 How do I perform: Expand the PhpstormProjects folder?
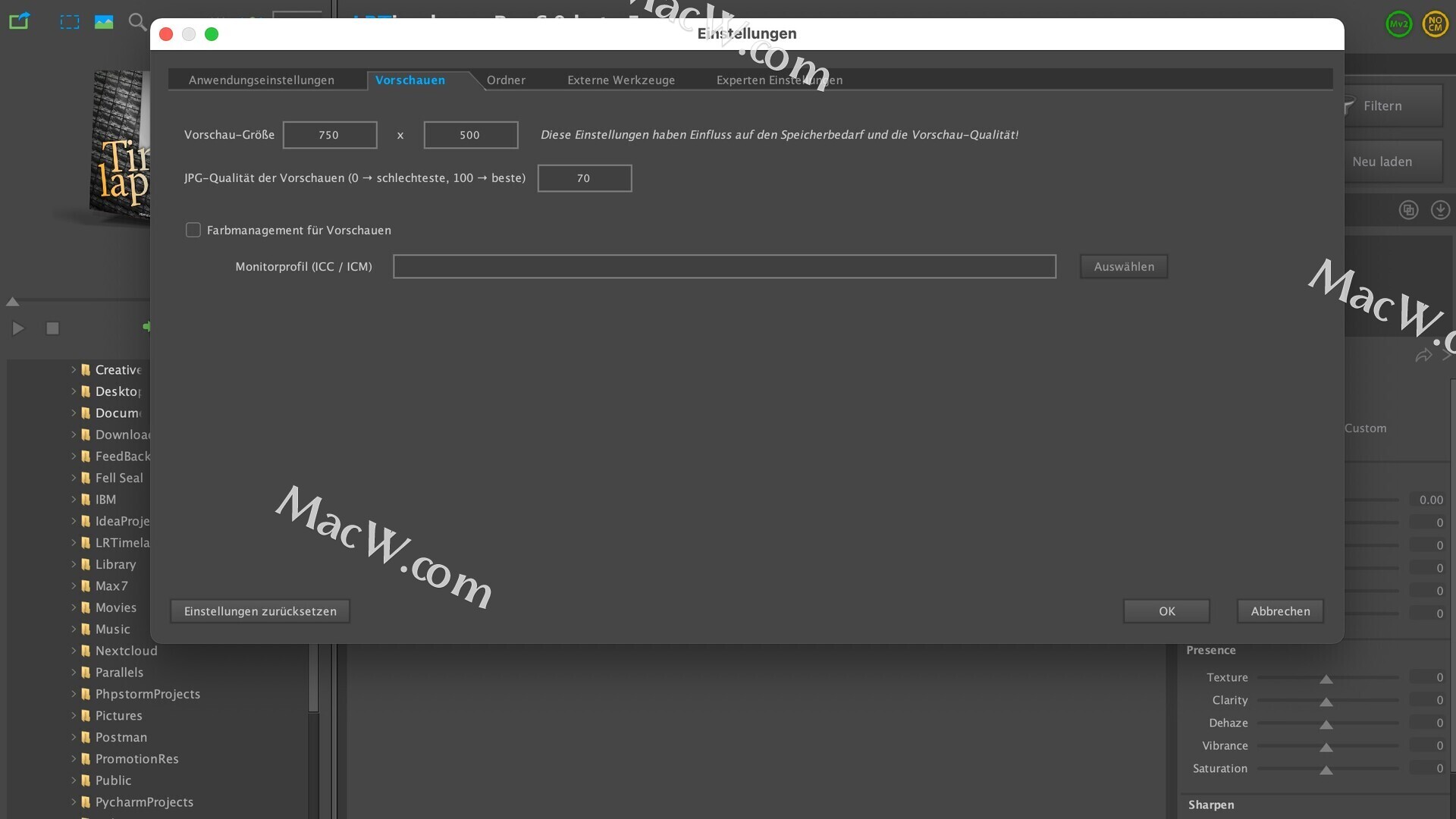tap(74, 694)
